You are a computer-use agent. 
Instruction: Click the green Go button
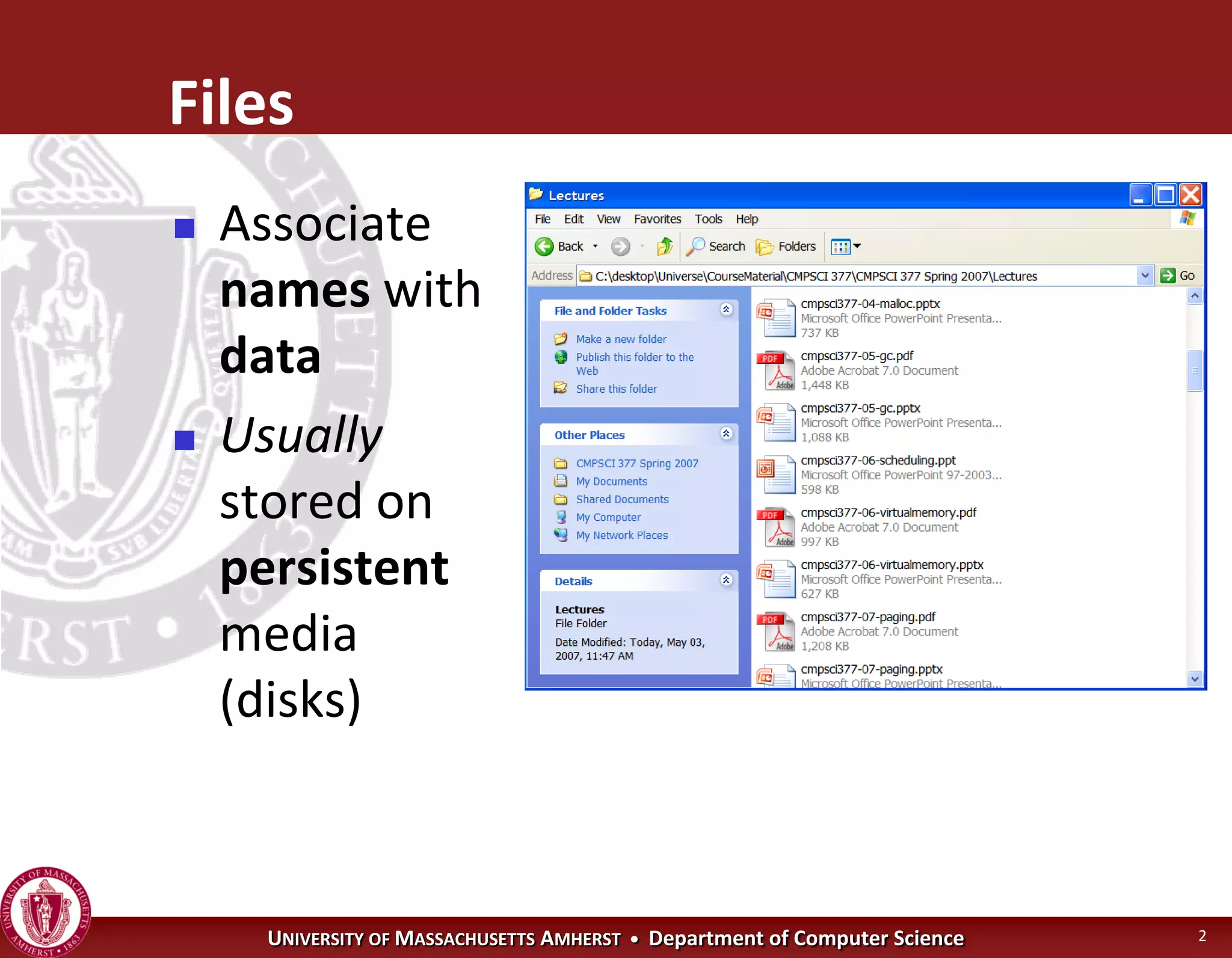[x=1178, y=275]
